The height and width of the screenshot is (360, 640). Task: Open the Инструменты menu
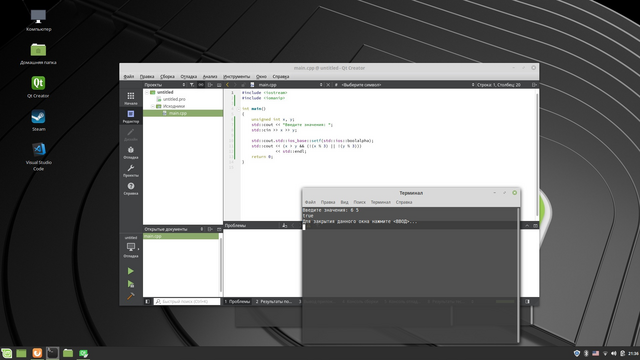tap(236, 76)
